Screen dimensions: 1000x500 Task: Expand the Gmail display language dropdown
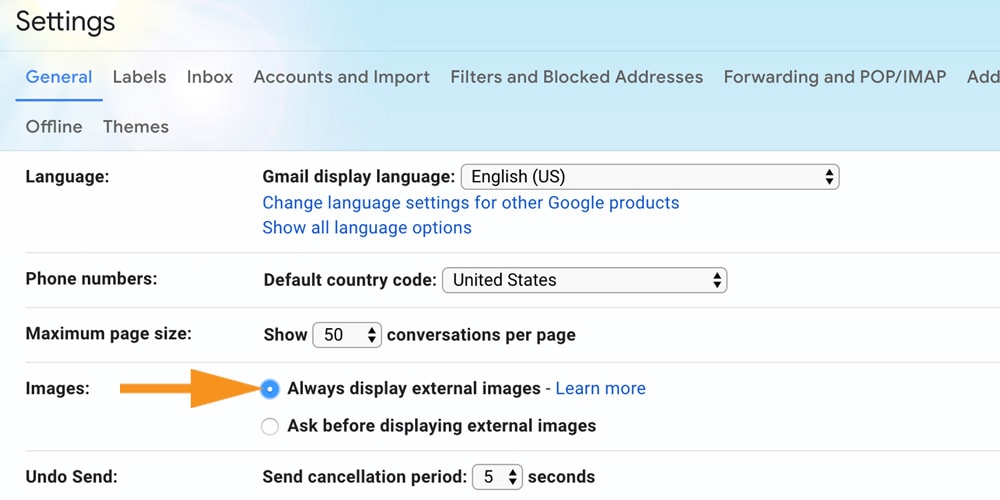click(x=649, y=177)
